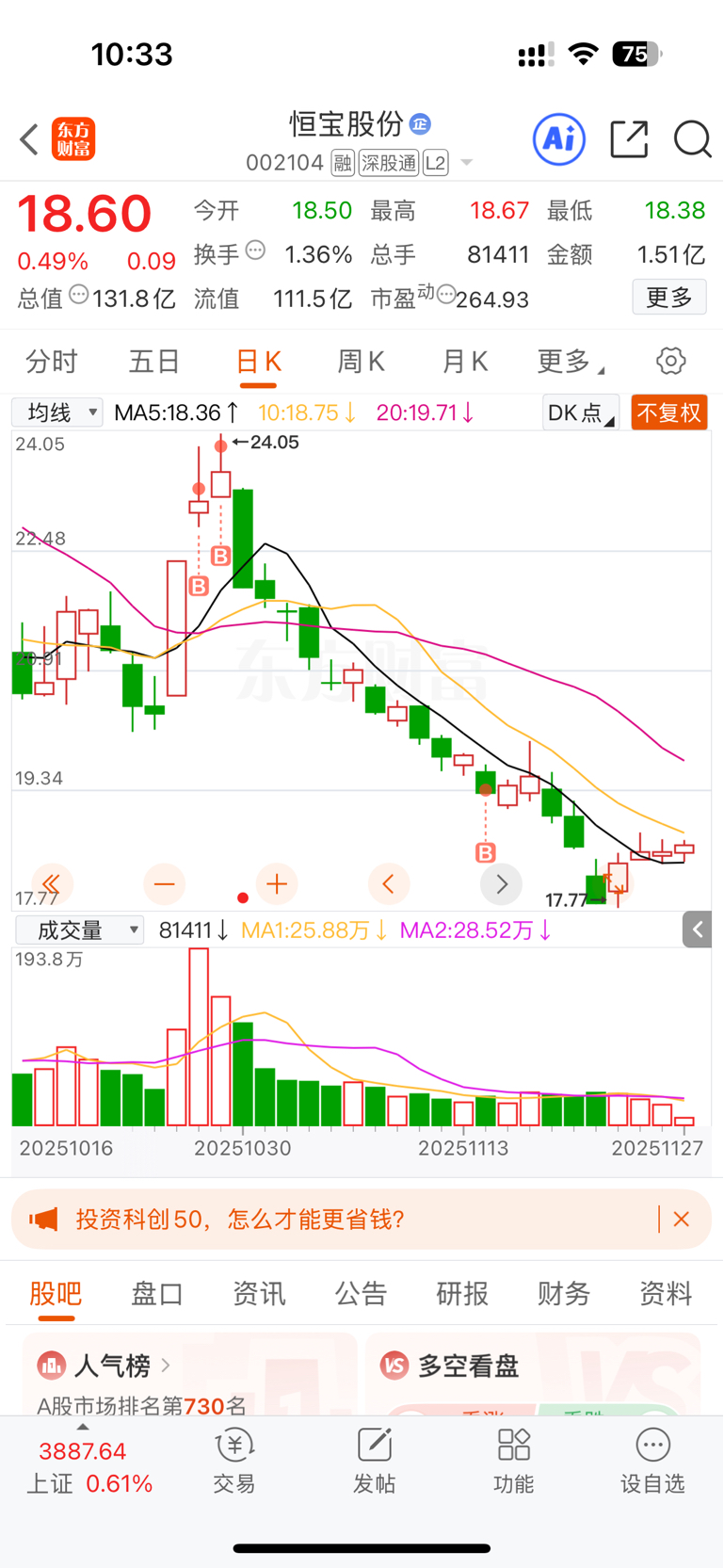The height and width of the screenshot is (1568, 724).
Task: Open chart settings gear icon
Action: (670, 361)
